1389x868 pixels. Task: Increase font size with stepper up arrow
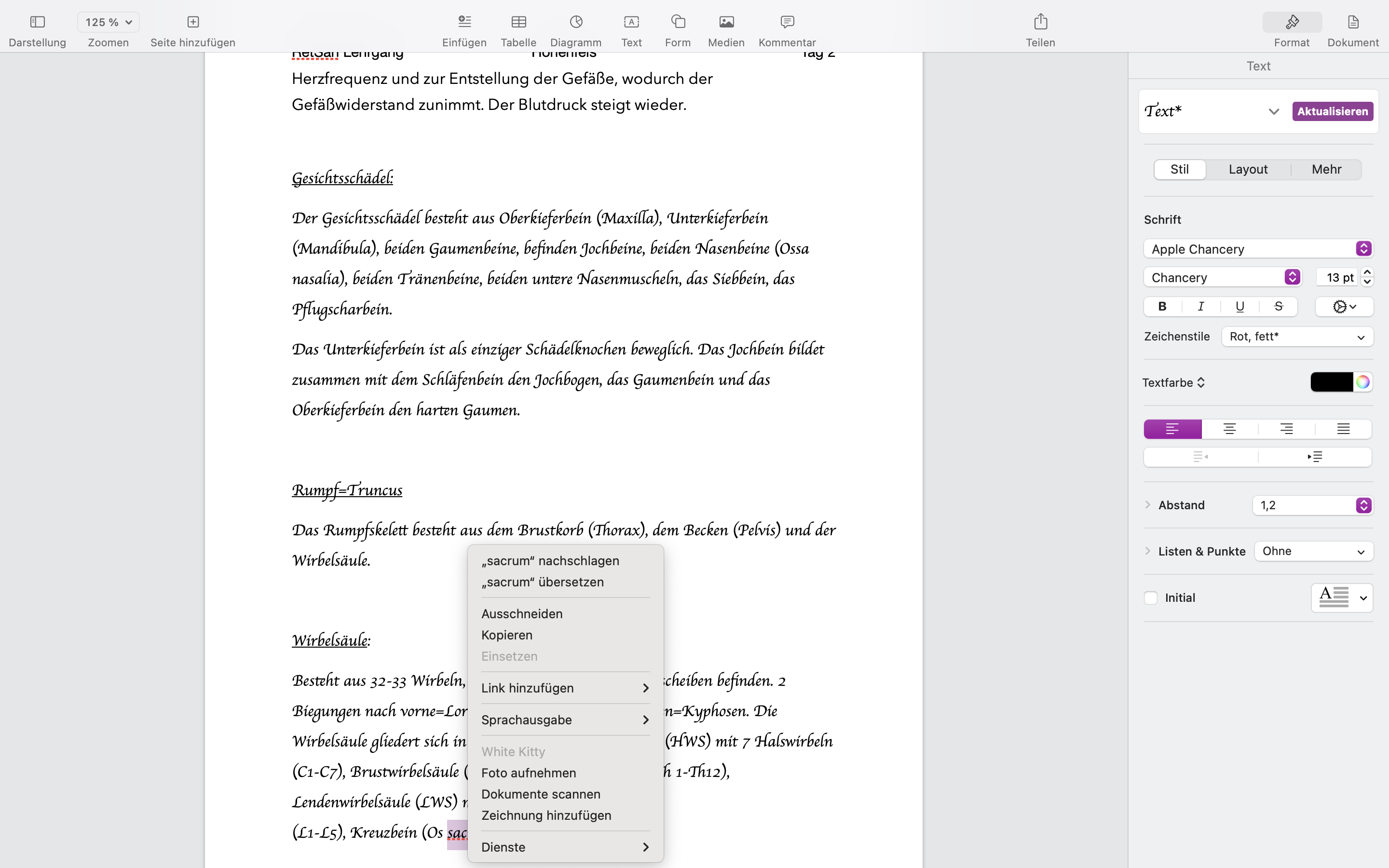(1367, 272)
